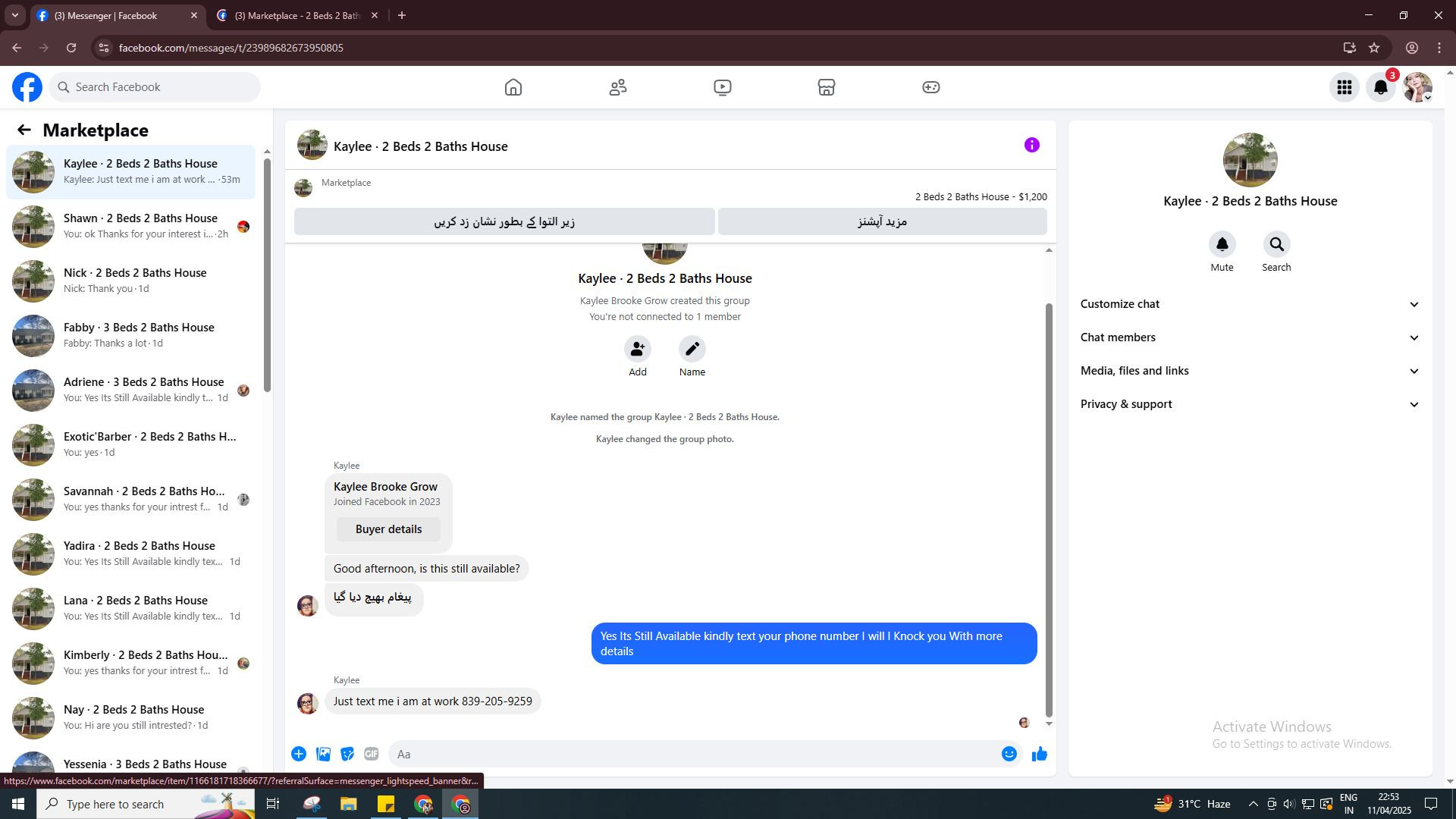Click the more options button (مزید آپشنز)
The width and height of the screenshot is (1456, 819).
click(883, 221)
